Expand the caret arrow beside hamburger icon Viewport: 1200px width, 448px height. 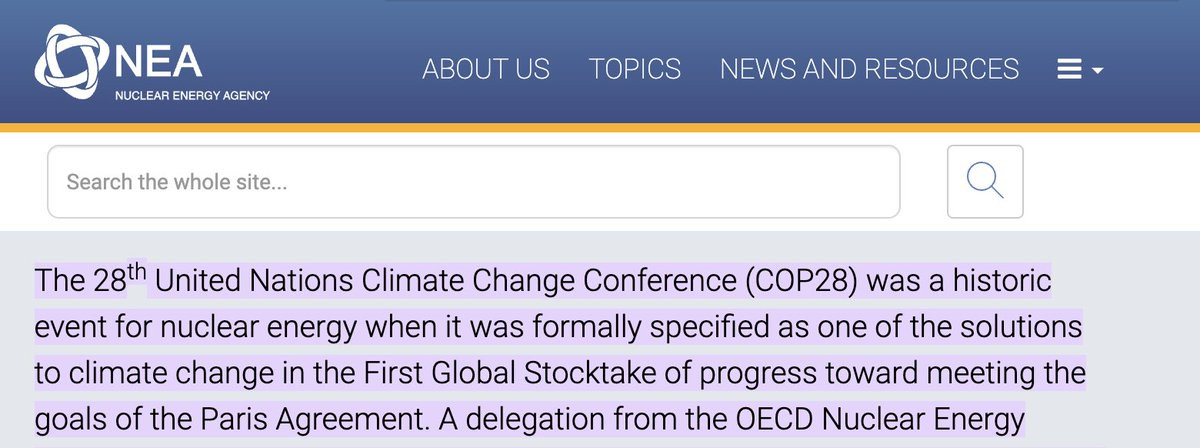(x=1098, y=71)
